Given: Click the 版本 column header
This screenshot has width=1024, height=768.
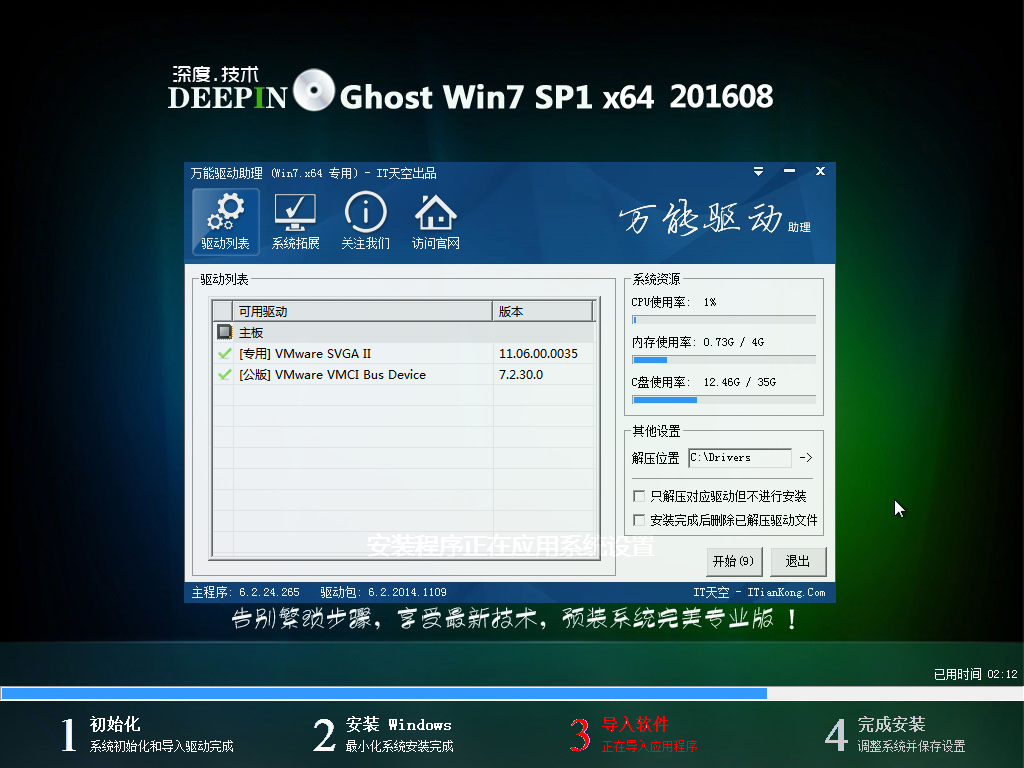Looking at the screenshot, I should (540, 310).
